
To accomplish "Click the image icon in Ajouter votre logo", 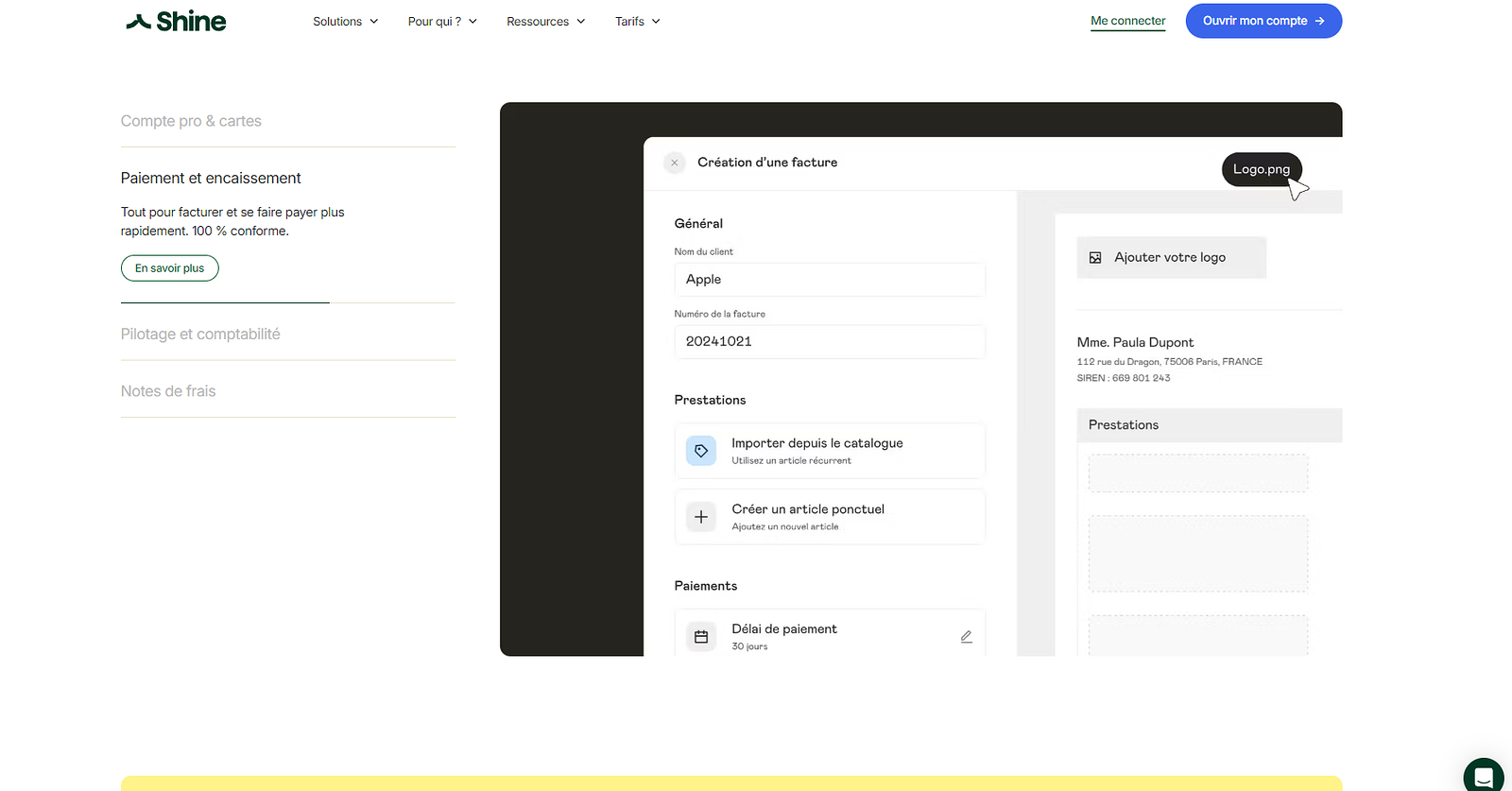I will [x=1095, y=258].
